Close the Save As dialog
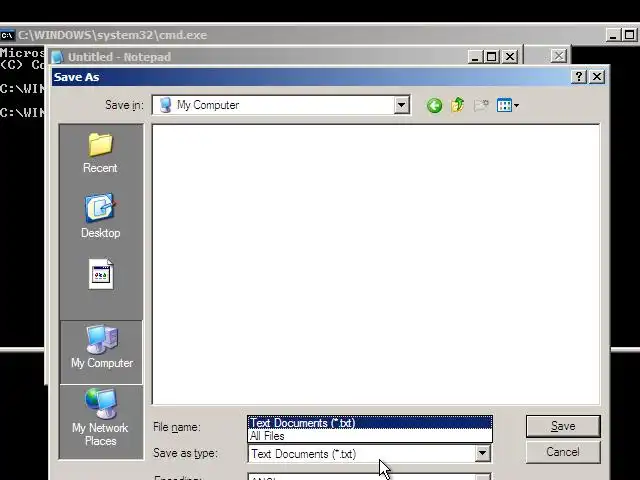Viewport: 640px width, 480px height. point(597,76)
